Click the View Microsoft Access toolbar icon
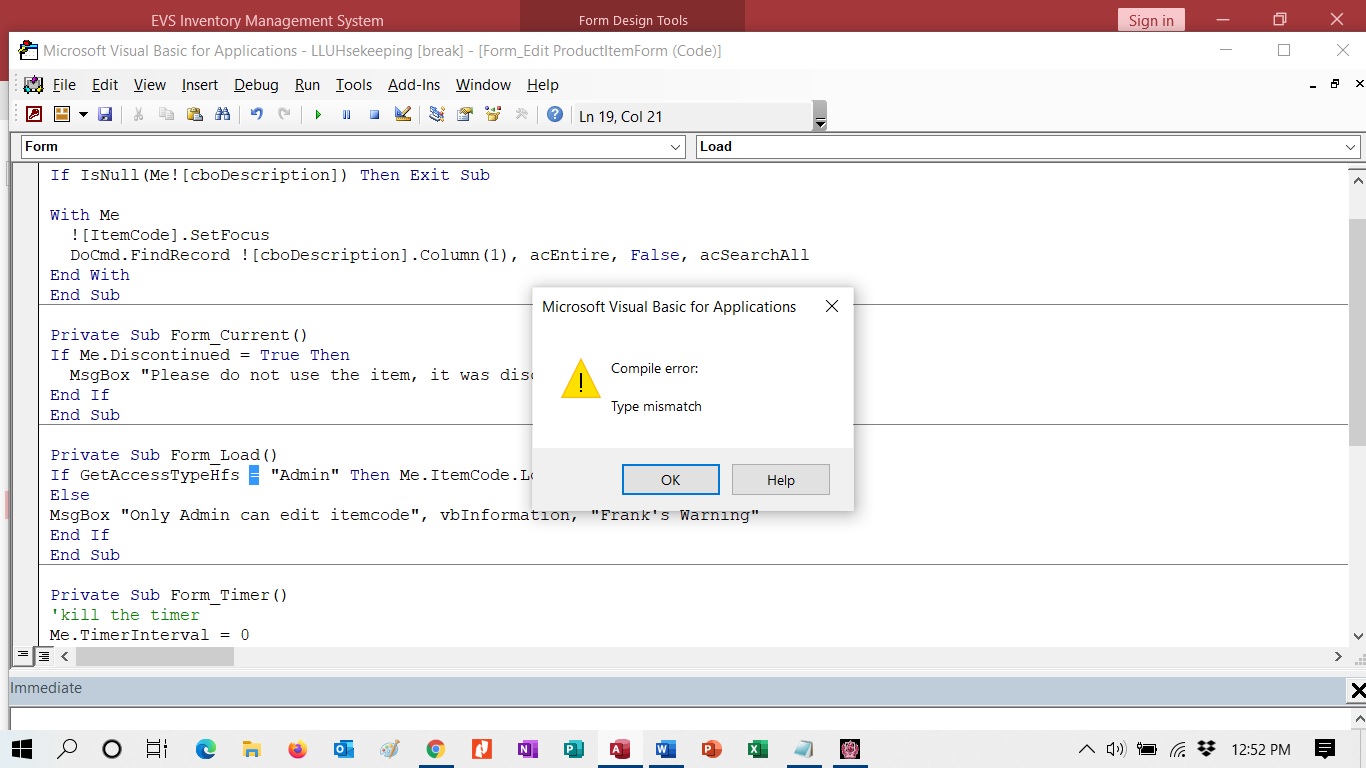This screenshot has height=768, width=1366. [x=34, y=115]
